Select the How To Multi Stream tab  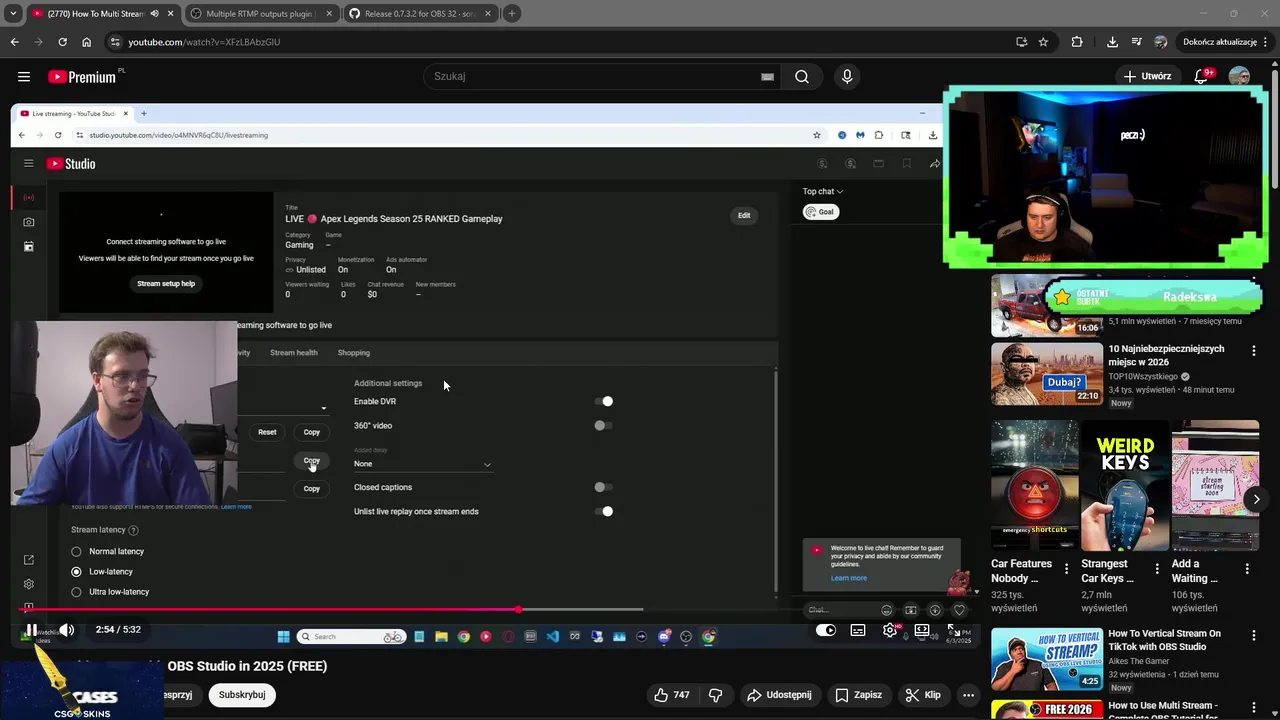(x=95, y=14)
